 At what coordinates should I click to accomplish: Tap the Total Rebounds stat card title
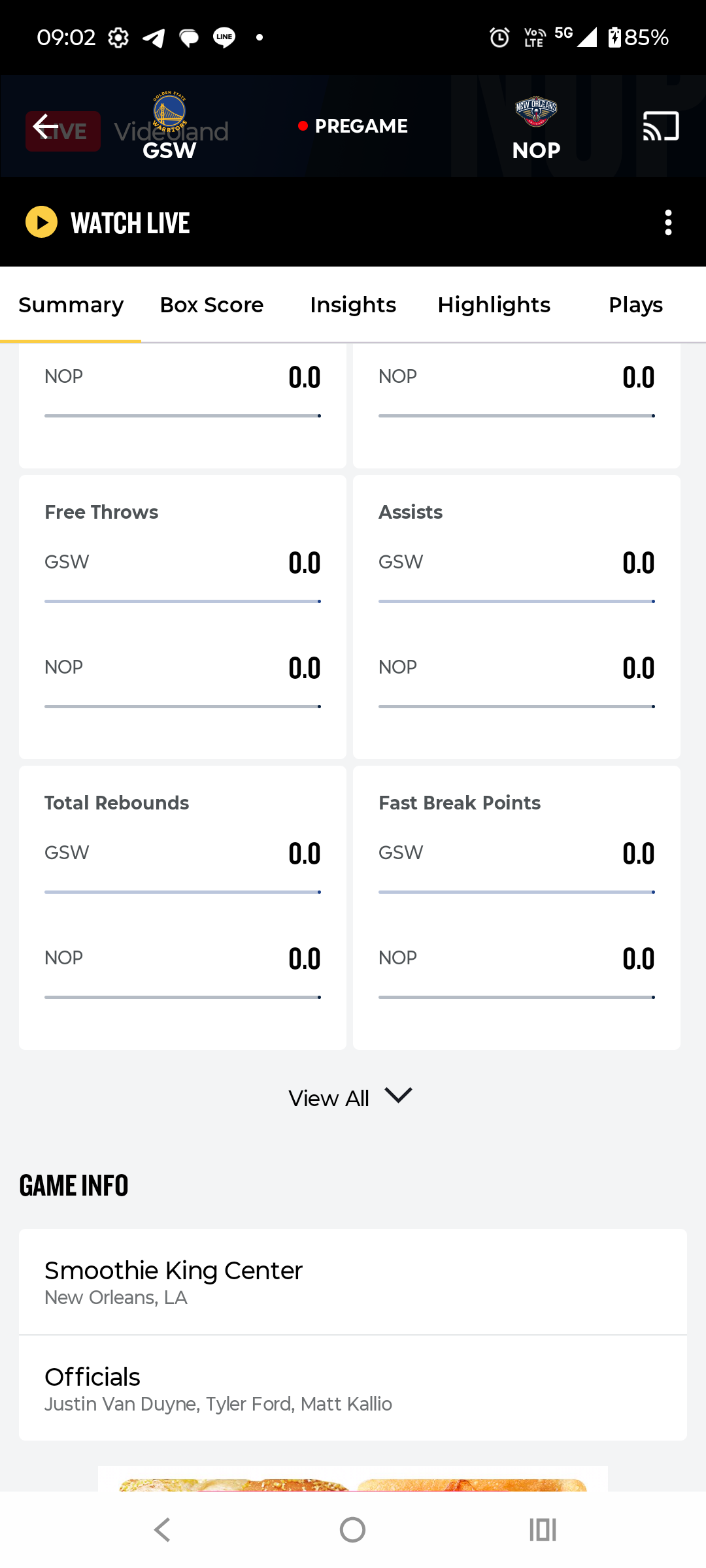(116, 803)
